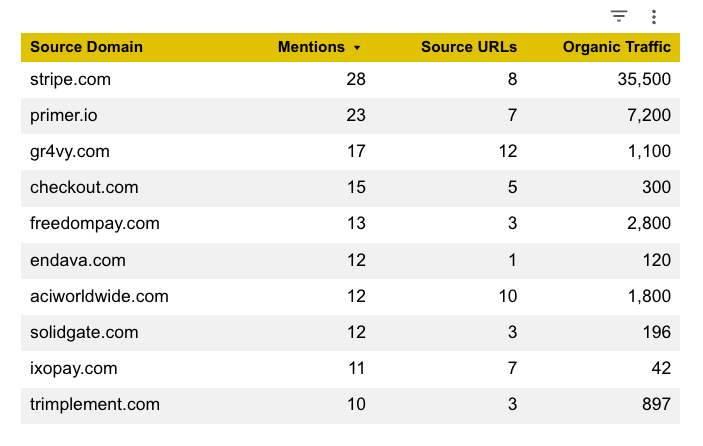Open the three-dot more options menu
The height and width of the screenshot is (446, 703).
[x=654, y=16]
